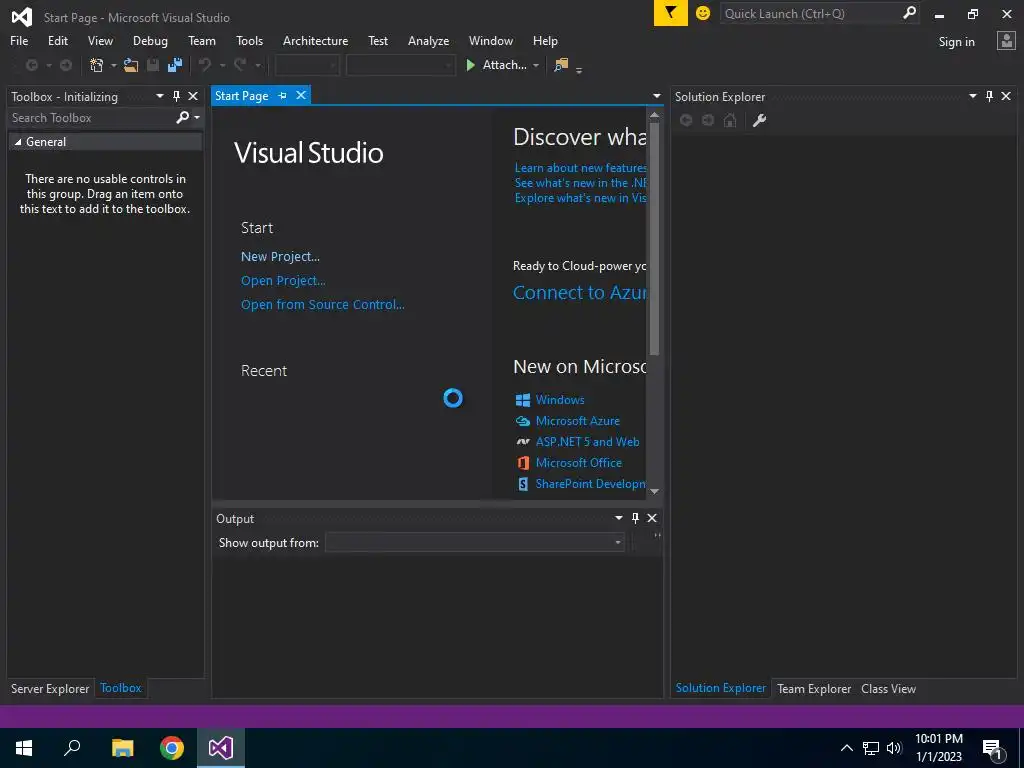The image size is (1024, 768).
Task: Click the Solution Explorer Properties wrench icon
Action: pos(759,120)
